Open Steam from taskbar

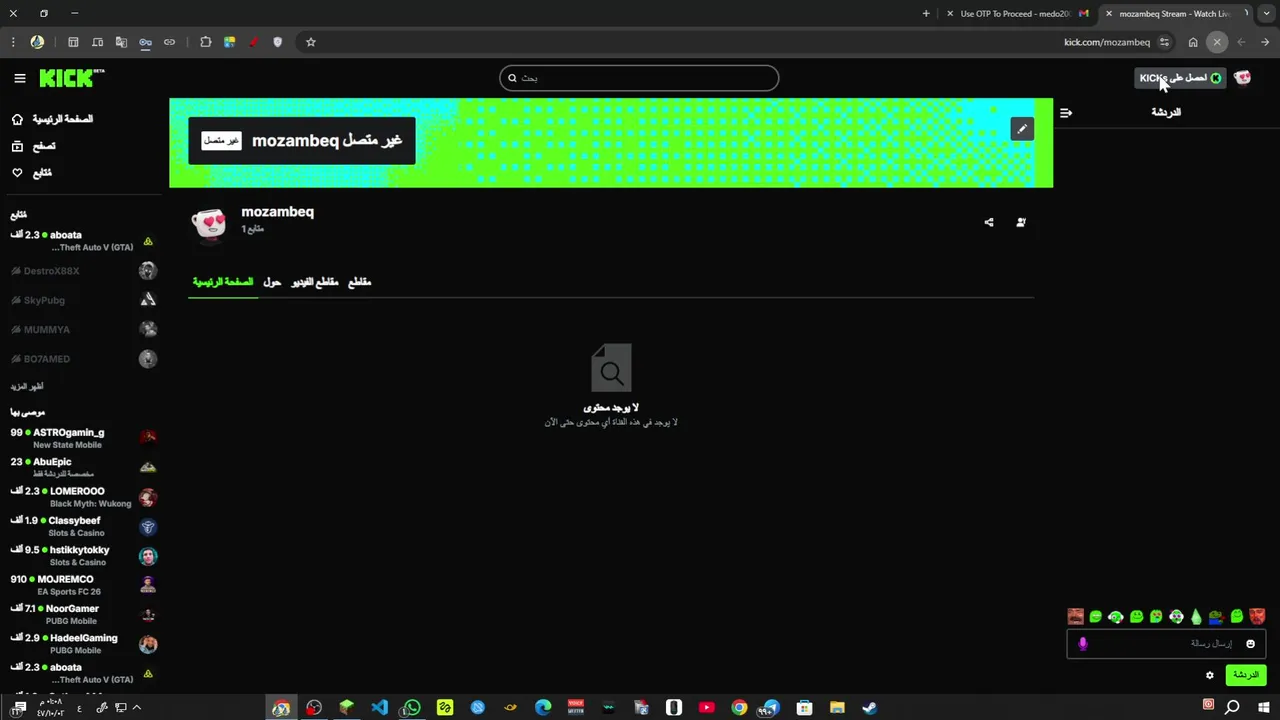coord(870,708)
